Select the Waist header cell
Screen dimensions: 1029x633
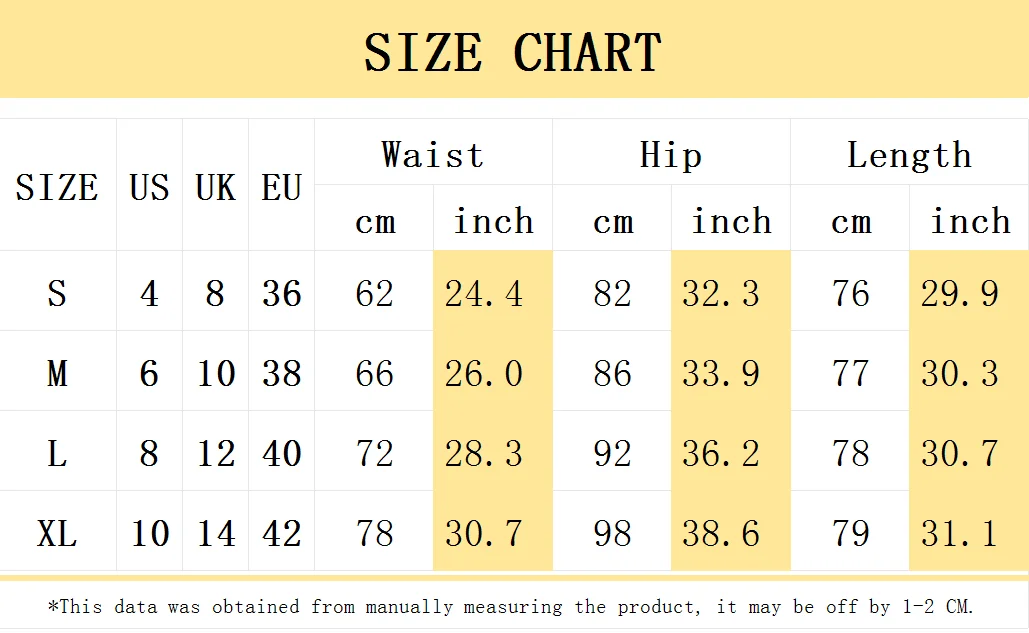433,155
